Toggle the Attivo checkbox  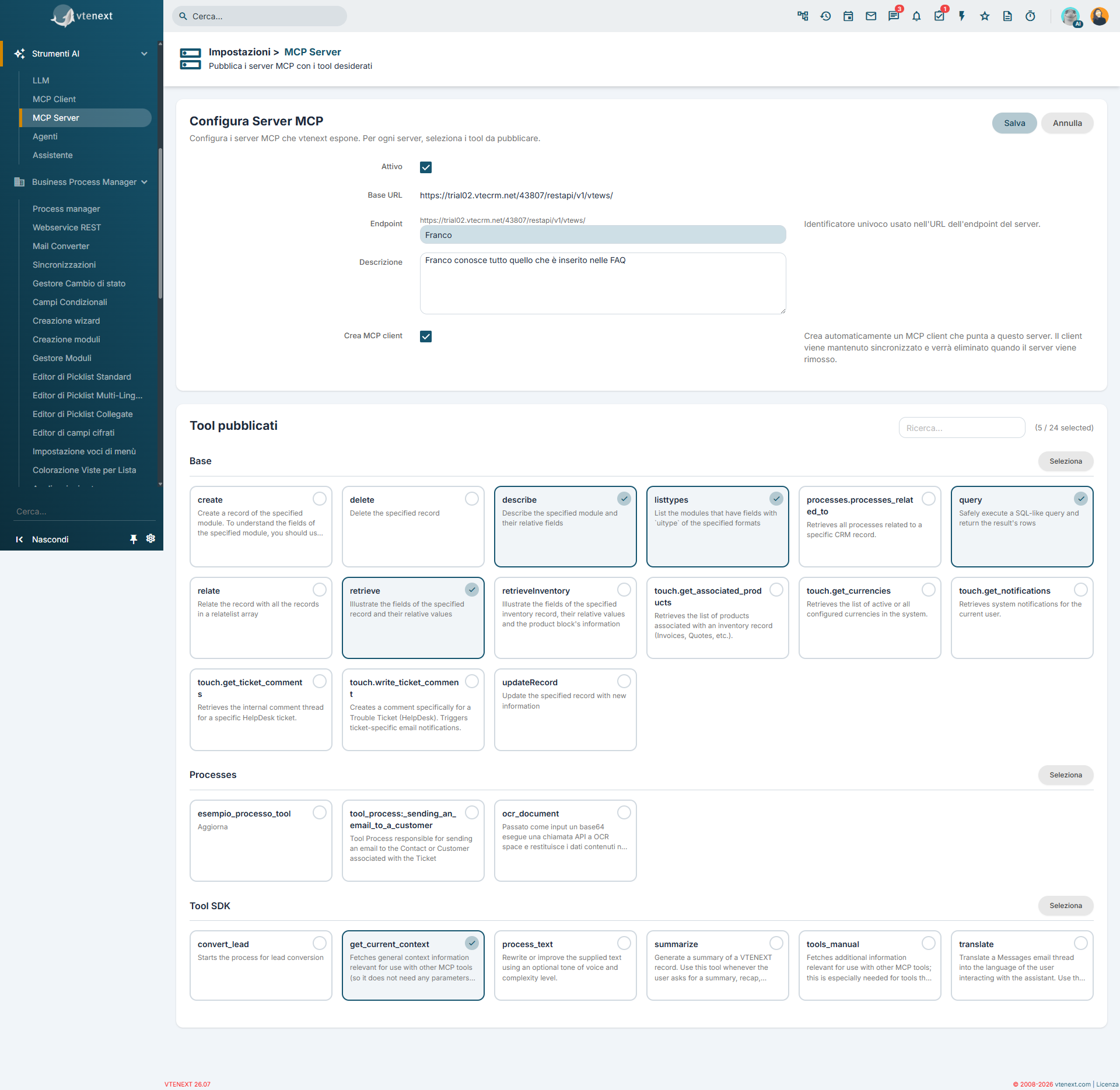point(426,167)
